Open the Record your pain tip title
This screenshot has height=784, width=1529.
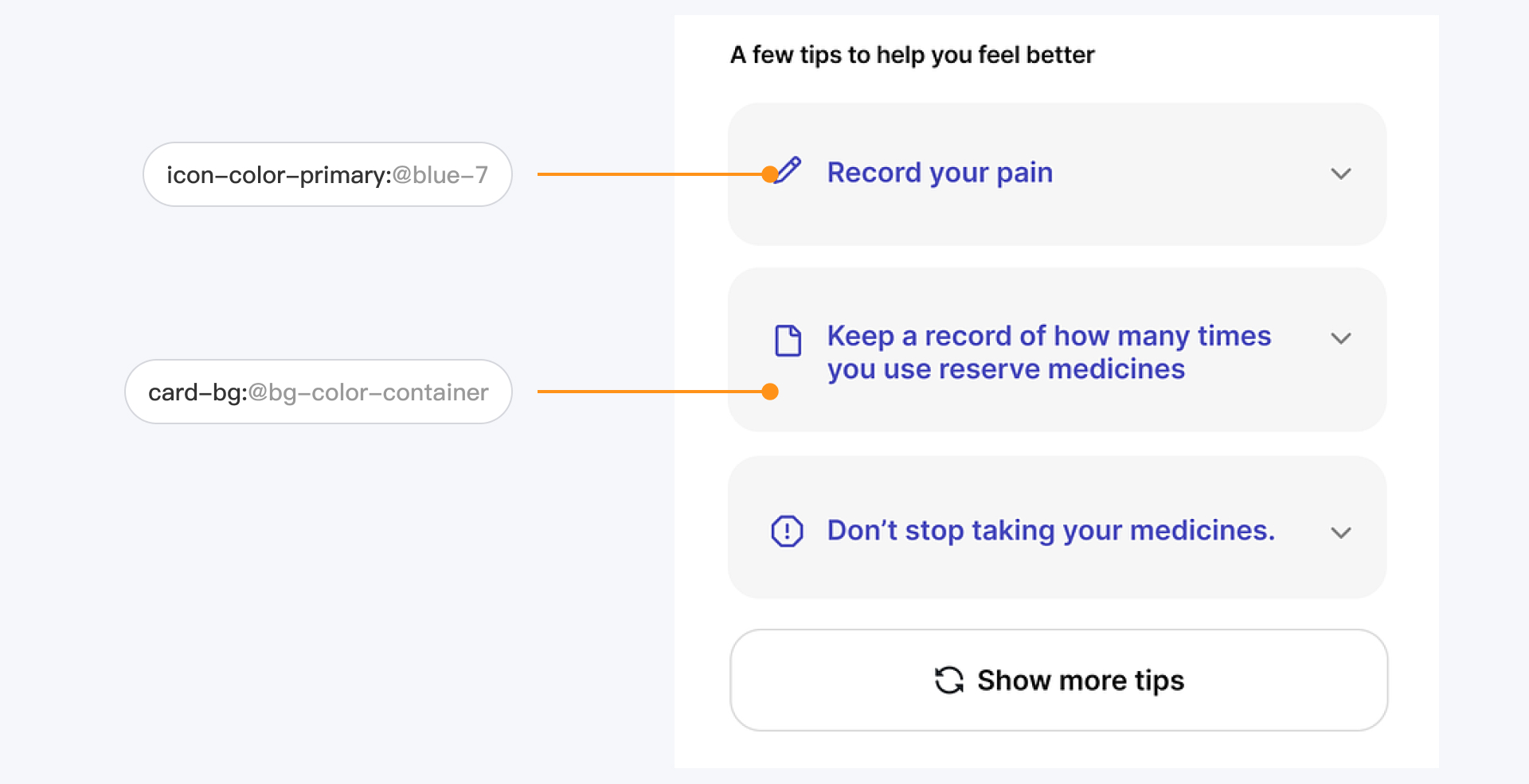click(x=940, y=173)
